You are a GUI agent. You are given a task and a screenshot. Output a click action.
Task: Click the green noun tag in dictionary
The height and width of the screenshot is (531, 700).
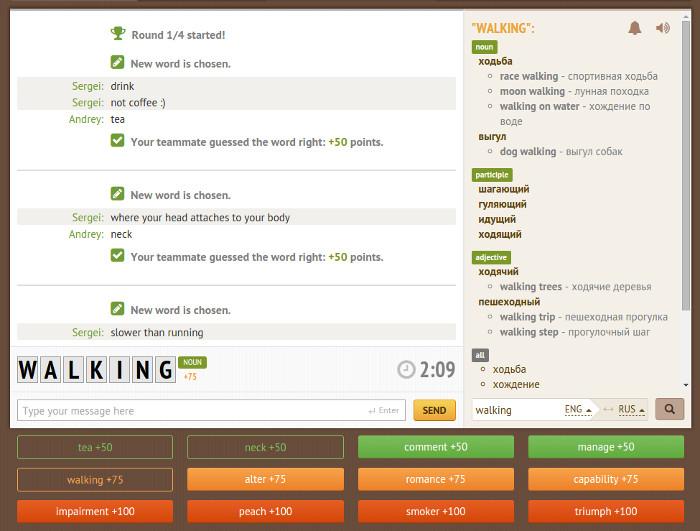pos(484,47)
